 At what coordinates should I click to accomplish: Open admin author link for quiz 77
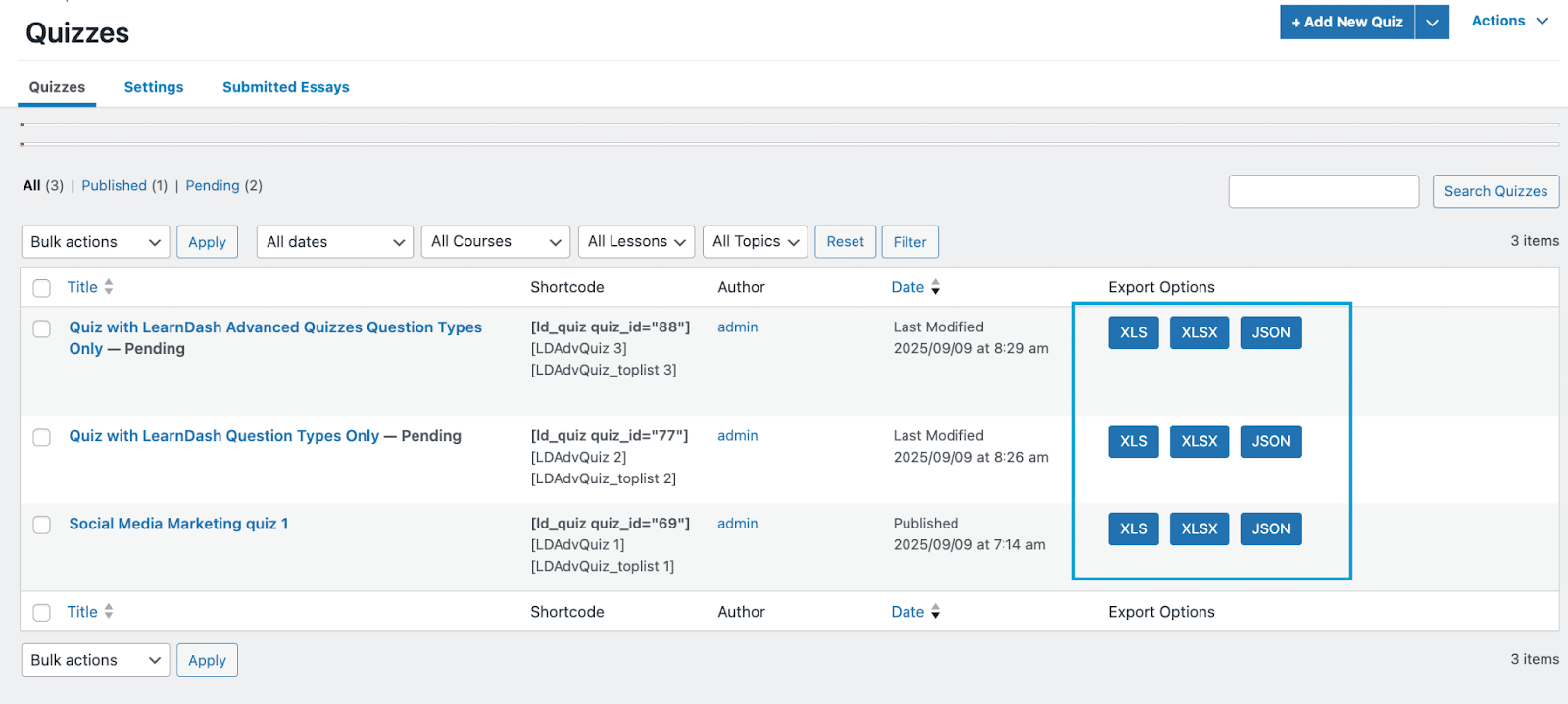738,436
